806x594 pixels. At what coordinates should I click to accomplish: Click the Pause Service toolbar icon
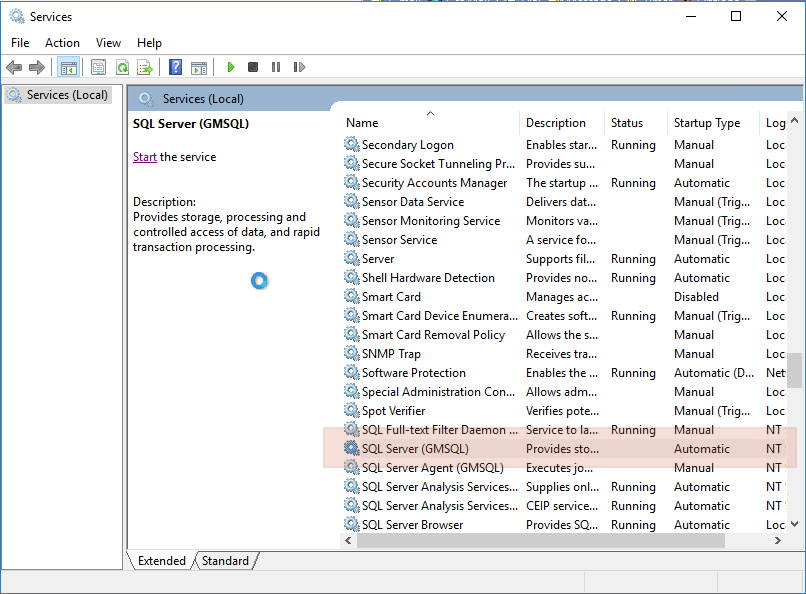click(x=277, y=67)
